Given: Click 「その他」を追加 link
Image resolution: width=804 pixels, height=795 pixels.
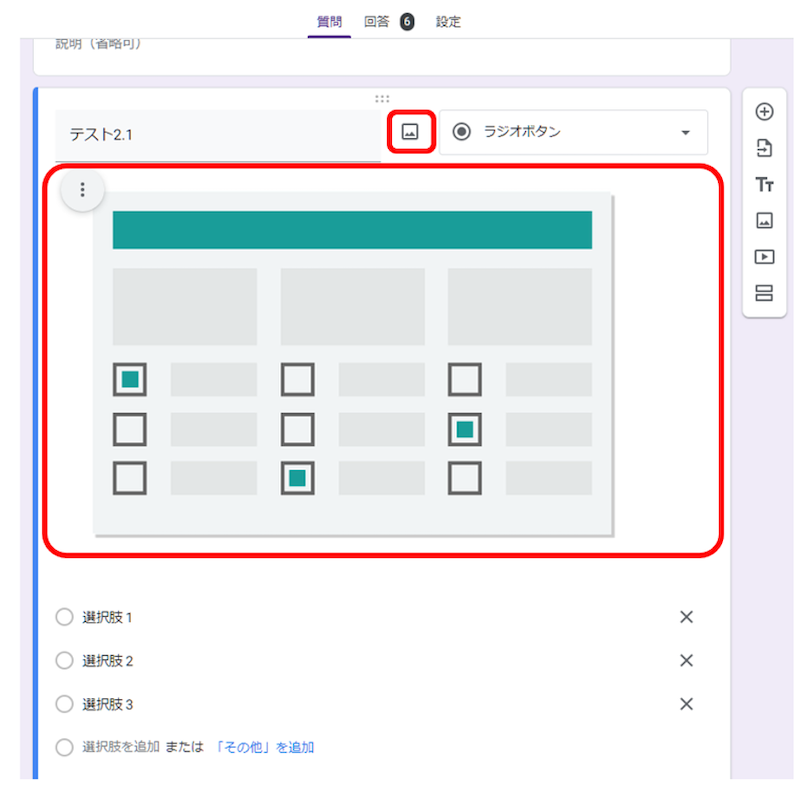Looking at the screenshot, I should pyautogui.click(x=260, y=747).
